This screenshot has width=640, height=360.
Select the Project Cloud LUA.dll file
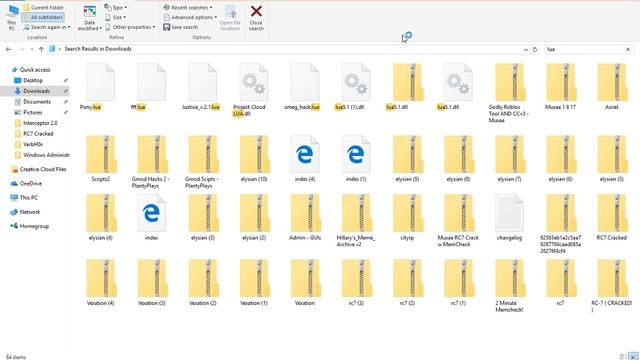253,82
